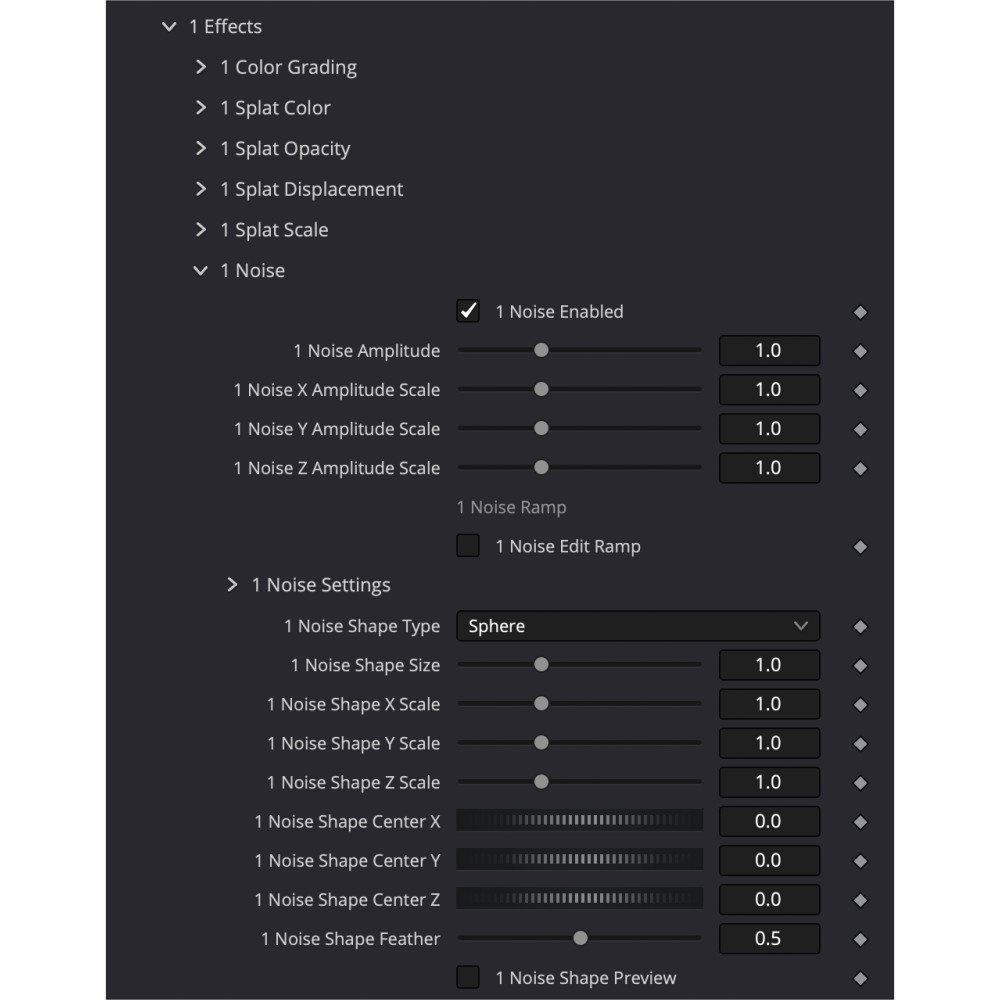The height and width of the screenshot is (1000, 1000).
Task: Toggle keyframe diamond for Noise Shape Center Z
Action: 860,901
